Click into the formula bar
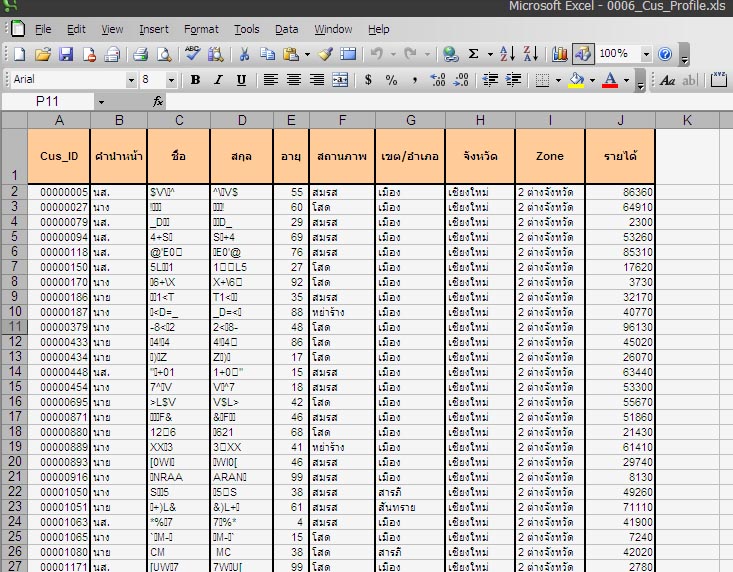 (x=449, y=101)
